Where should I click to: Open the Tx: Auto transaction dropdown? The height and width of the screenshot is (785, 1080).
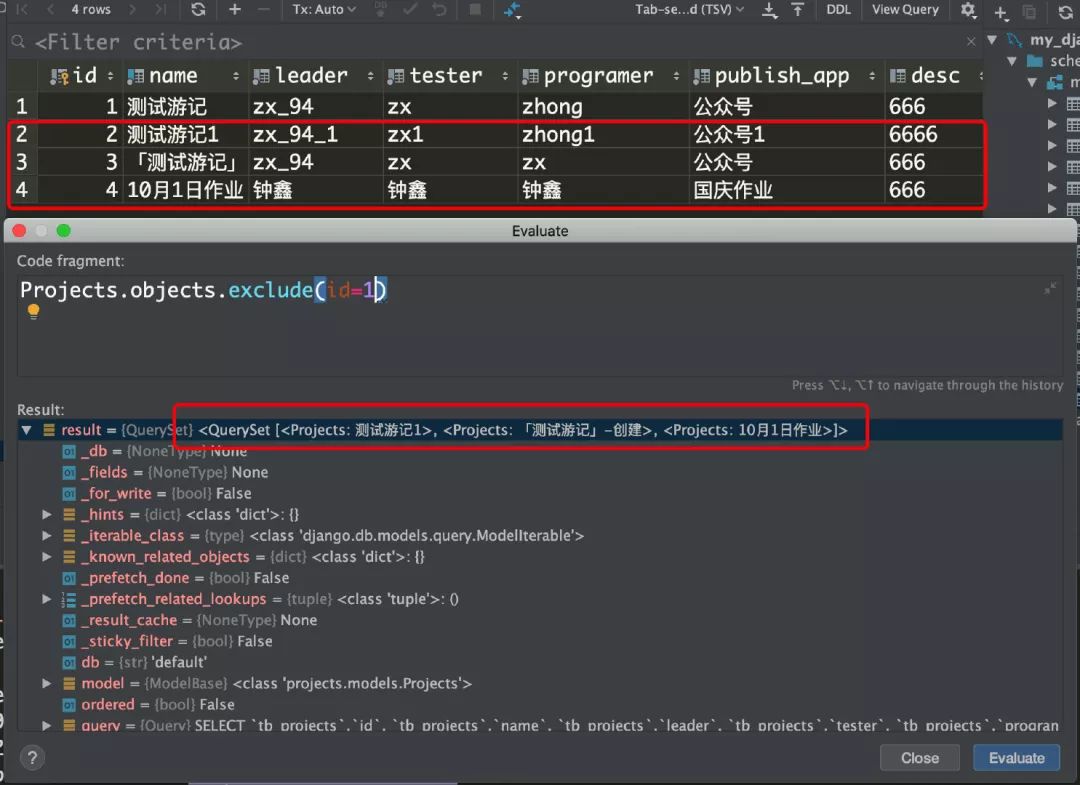(x=324, y=10)
